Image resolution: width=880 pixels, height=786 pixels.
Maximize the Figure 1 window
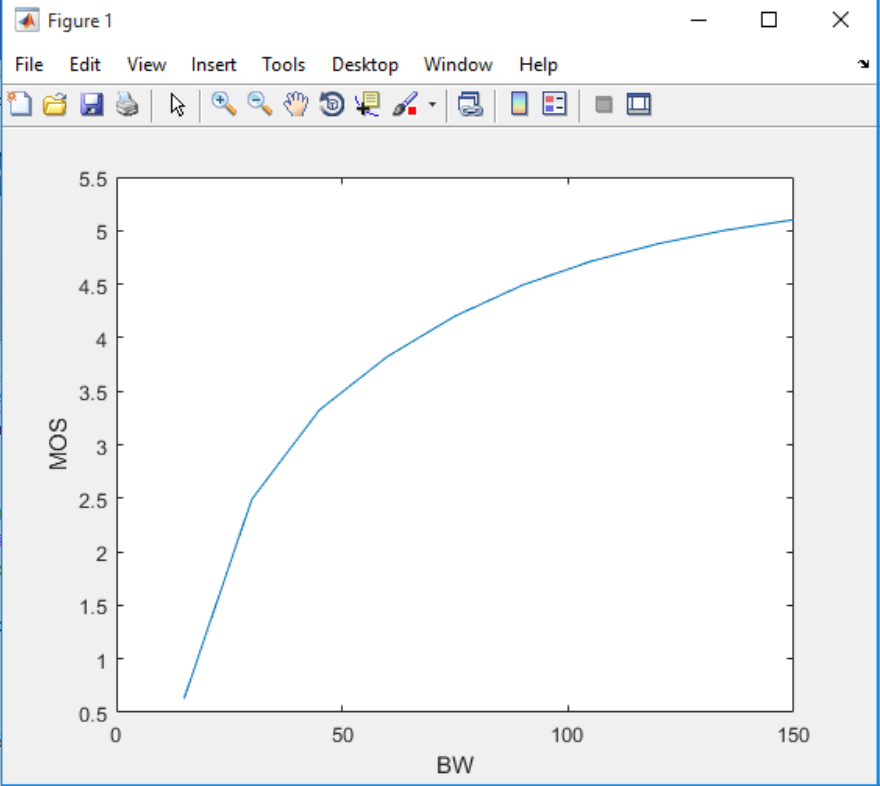pos(769,20)
